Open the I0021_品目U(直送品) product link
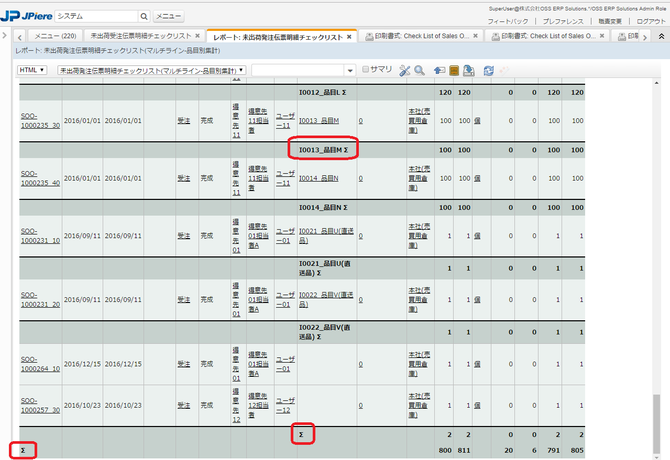The width and height of the screenshot is (670, 460). coord(326,236)
